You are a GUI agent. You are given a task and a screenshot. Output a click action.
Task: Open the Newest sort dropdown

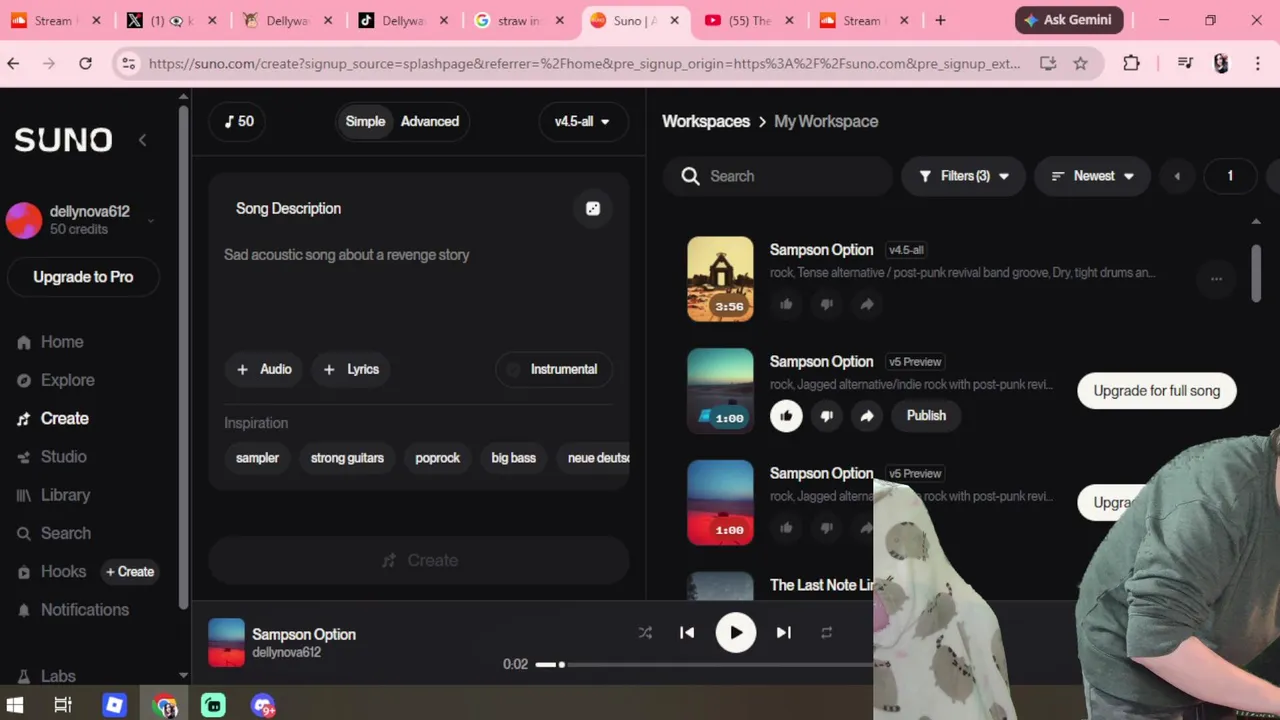pos(1092,176)
